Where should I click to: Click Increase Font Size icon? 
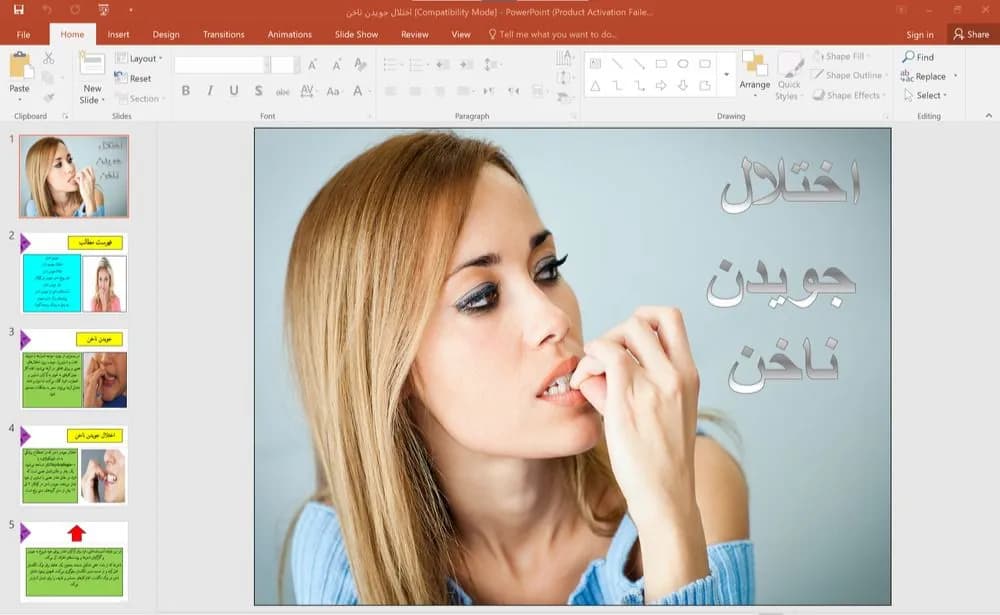coord(312,64)
